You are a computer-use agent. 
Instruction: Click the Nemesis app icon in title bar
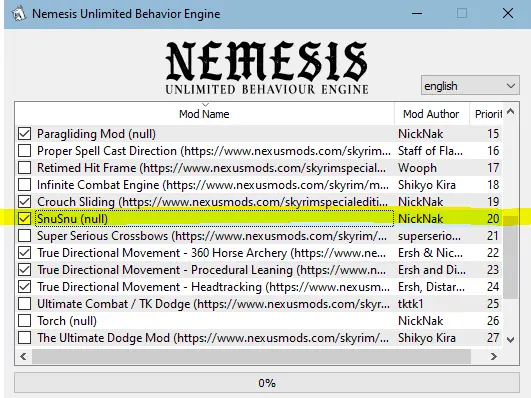tap(18, 14)
